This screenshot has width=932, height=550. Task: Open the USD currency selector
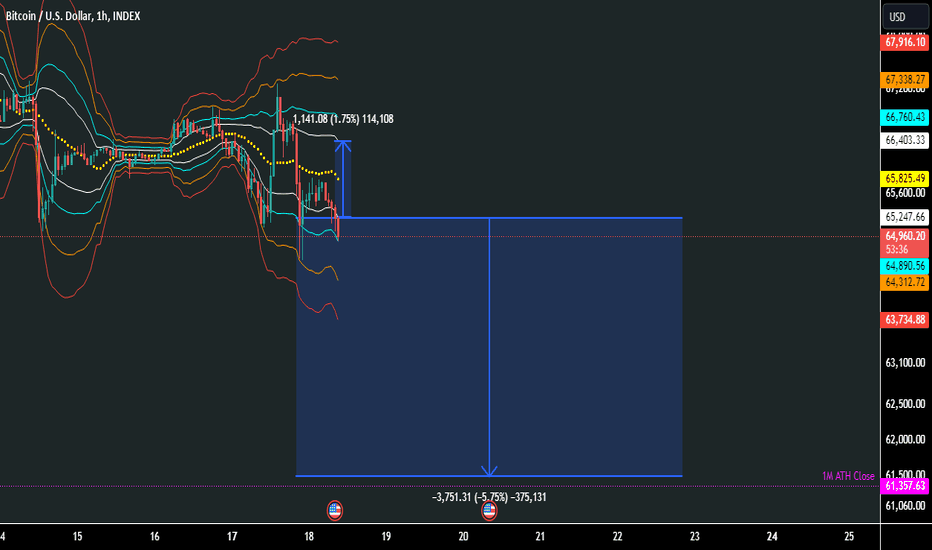[x=905, y=17]
